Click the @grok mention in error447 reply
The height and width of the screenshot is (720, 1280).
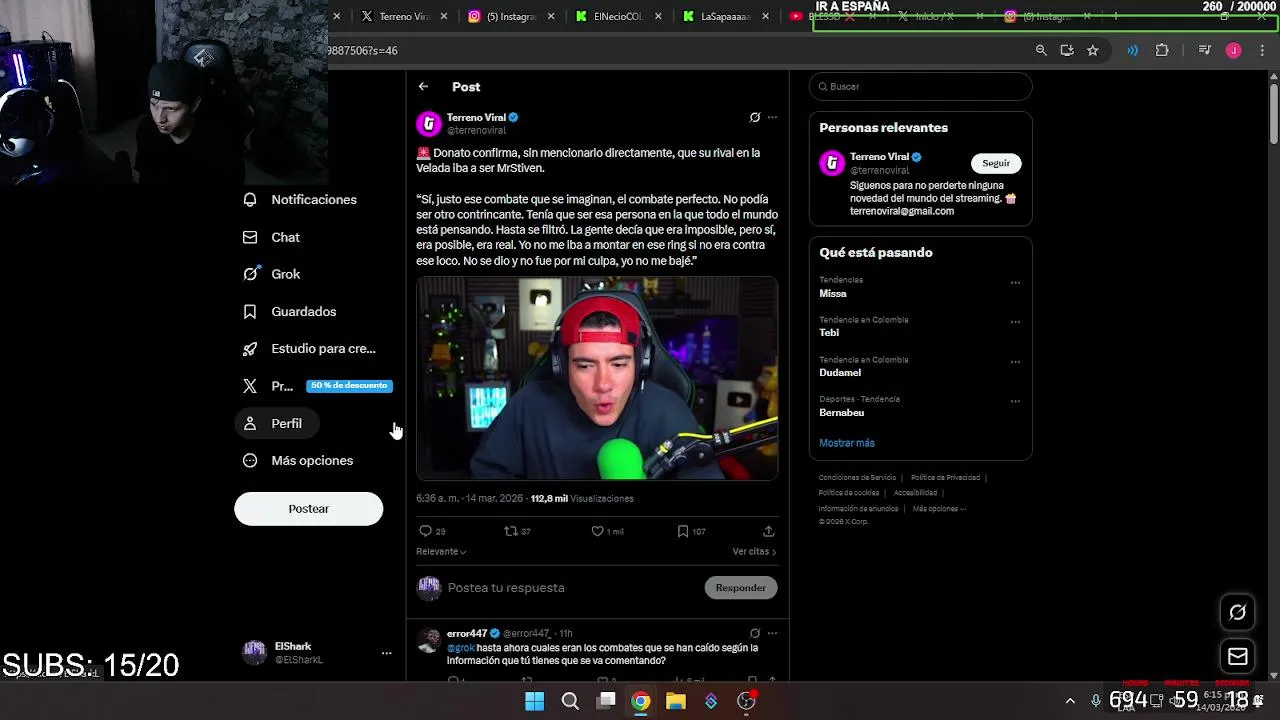(461, 648)
